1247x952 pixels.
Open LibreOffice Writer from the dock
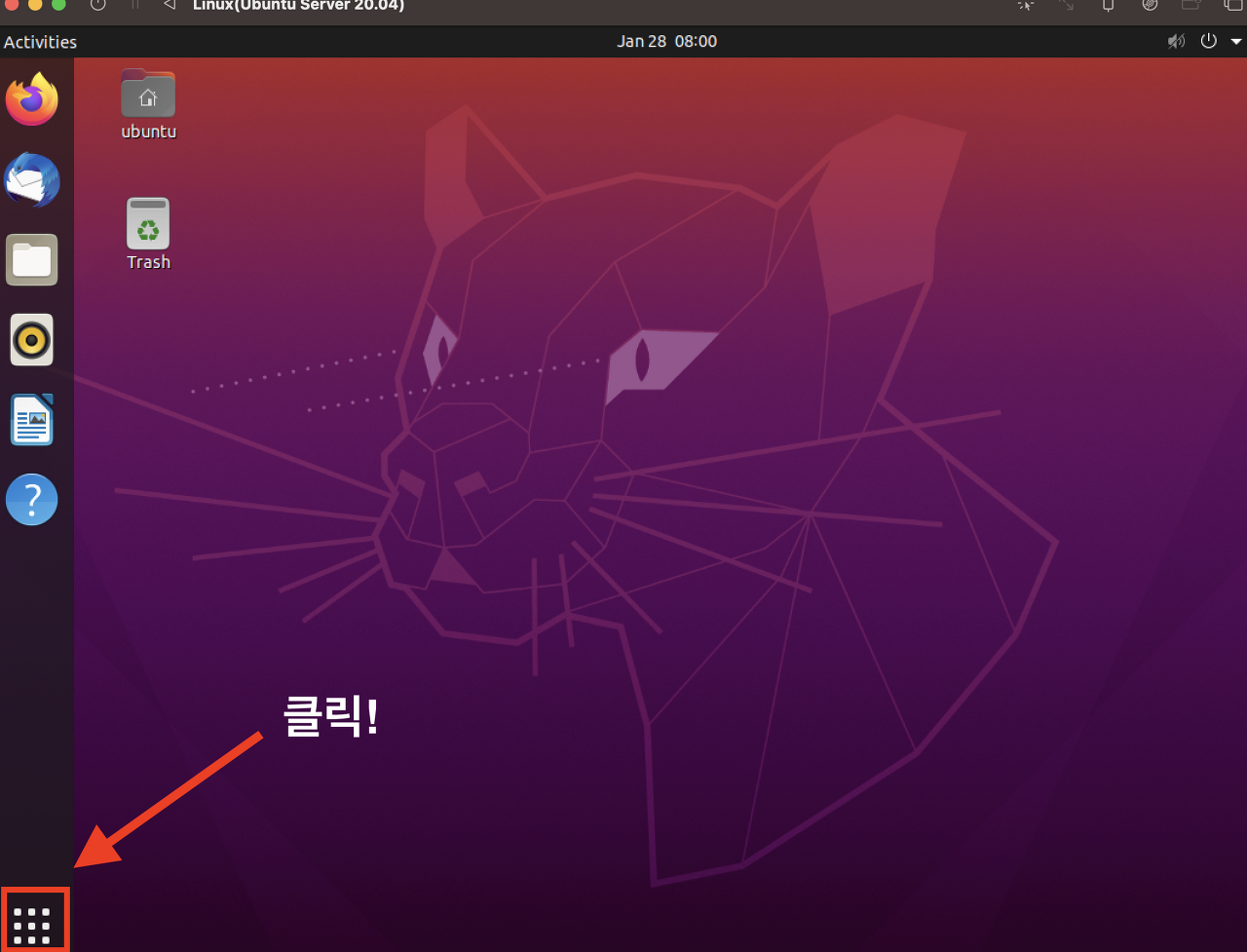click(32, 420)
